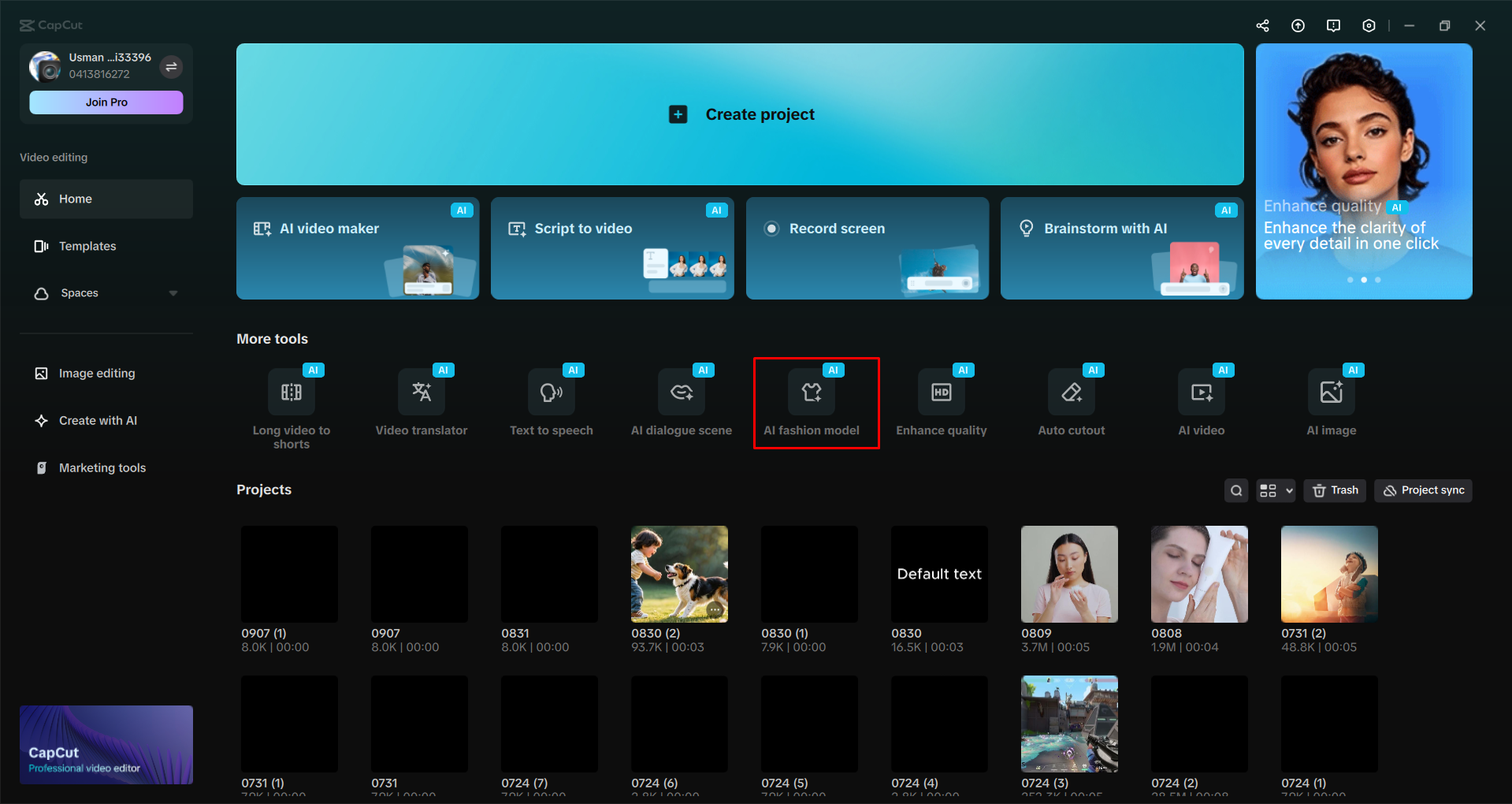Open the Script to video card
The image size is (1512, 804).
click(612, 248)
